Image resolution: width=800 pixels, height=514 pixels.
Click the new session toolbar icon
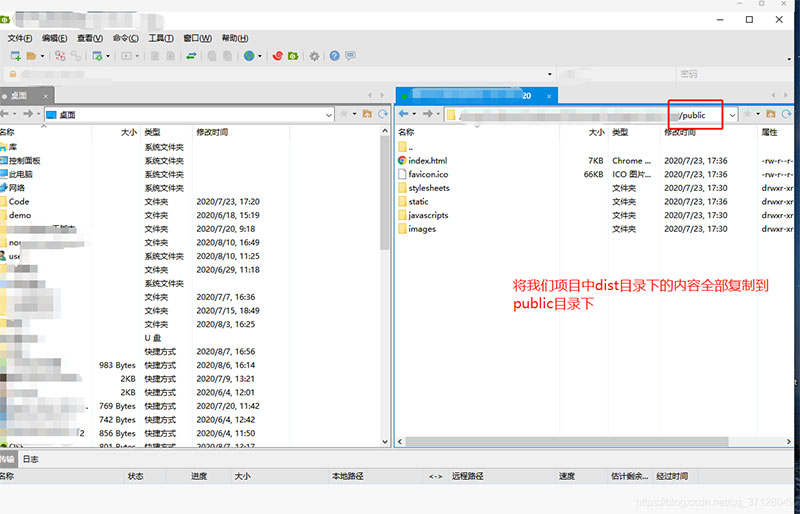coord(15,56)
